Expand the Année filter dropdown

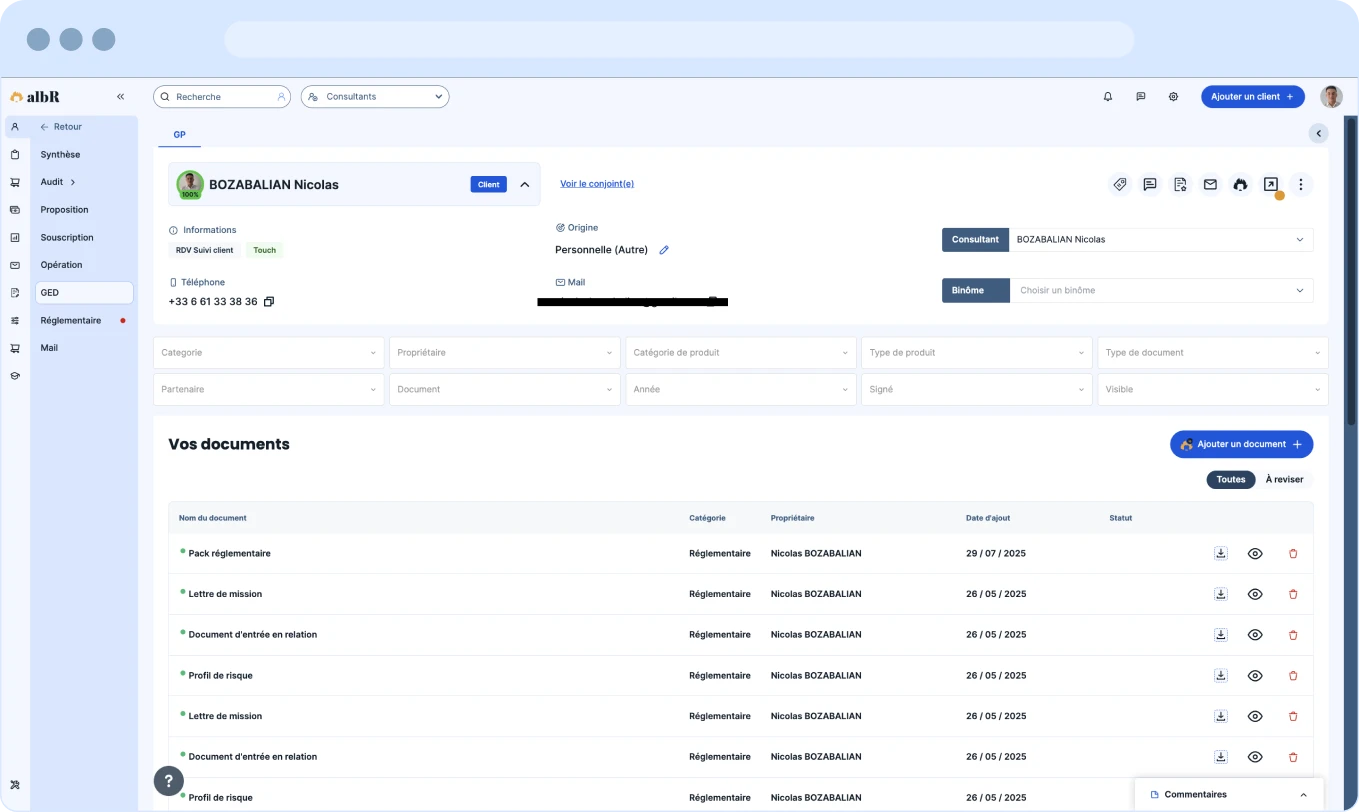[740, 390]
